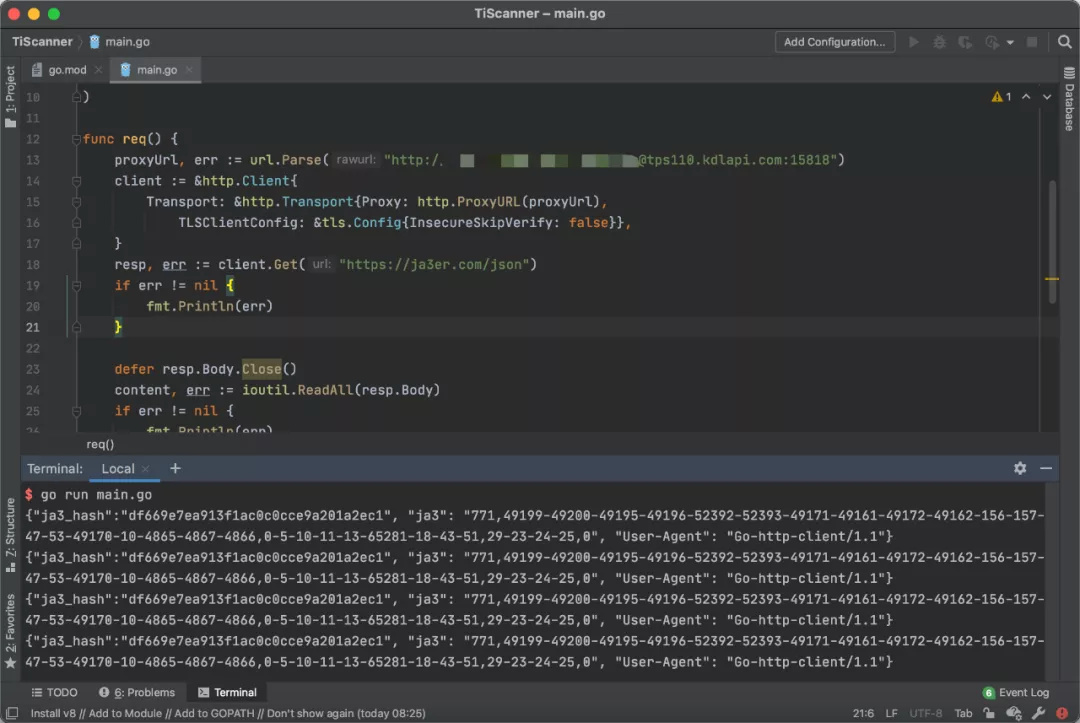The image size is (1080, 723).
Task: Collapse the func req() code block
Action: [76, 139]
